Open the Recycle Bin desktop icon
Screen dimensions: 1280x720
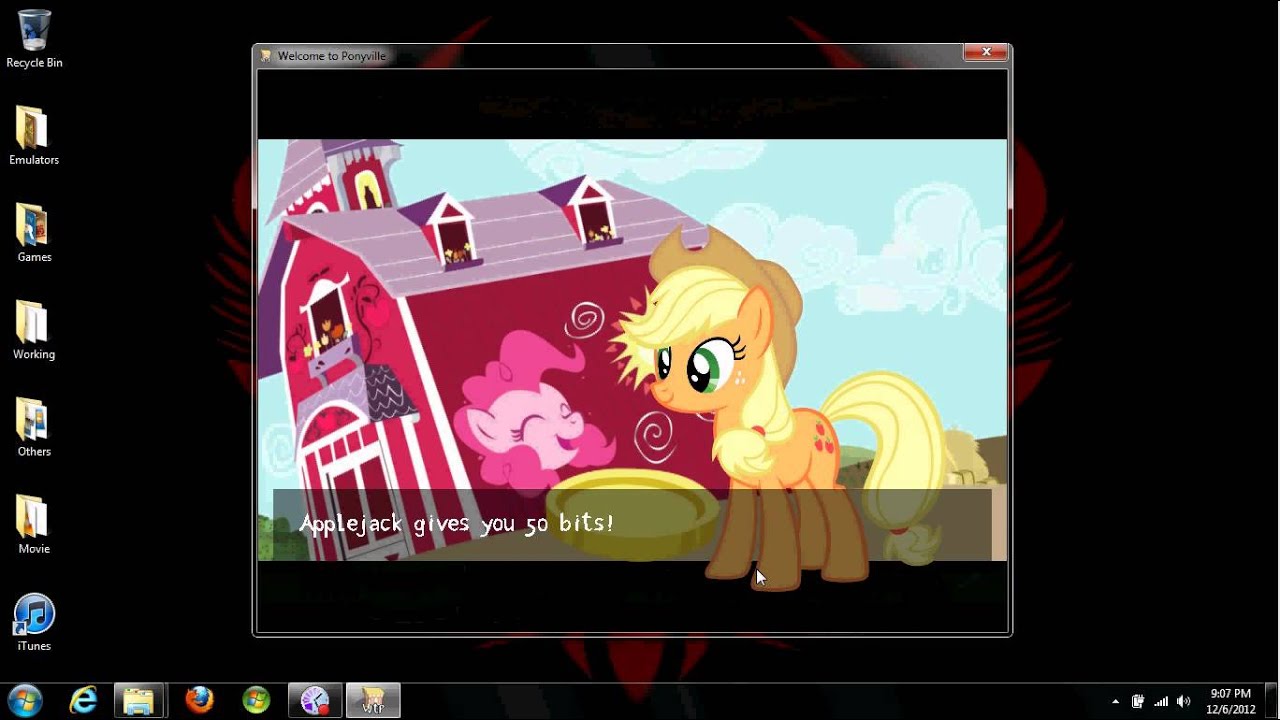click(x=34, y=40)
